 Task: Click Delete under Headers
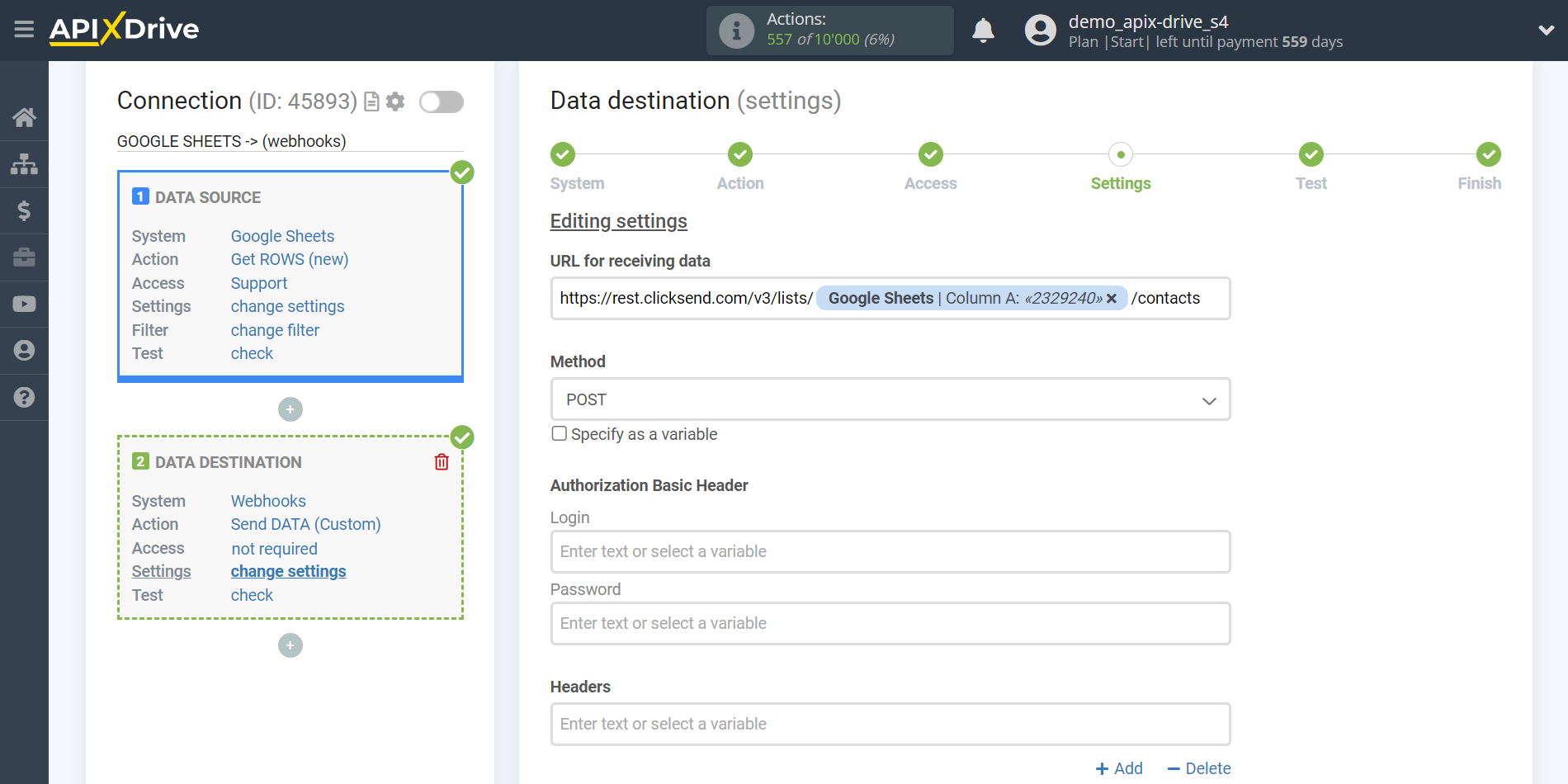[1199, 768]
